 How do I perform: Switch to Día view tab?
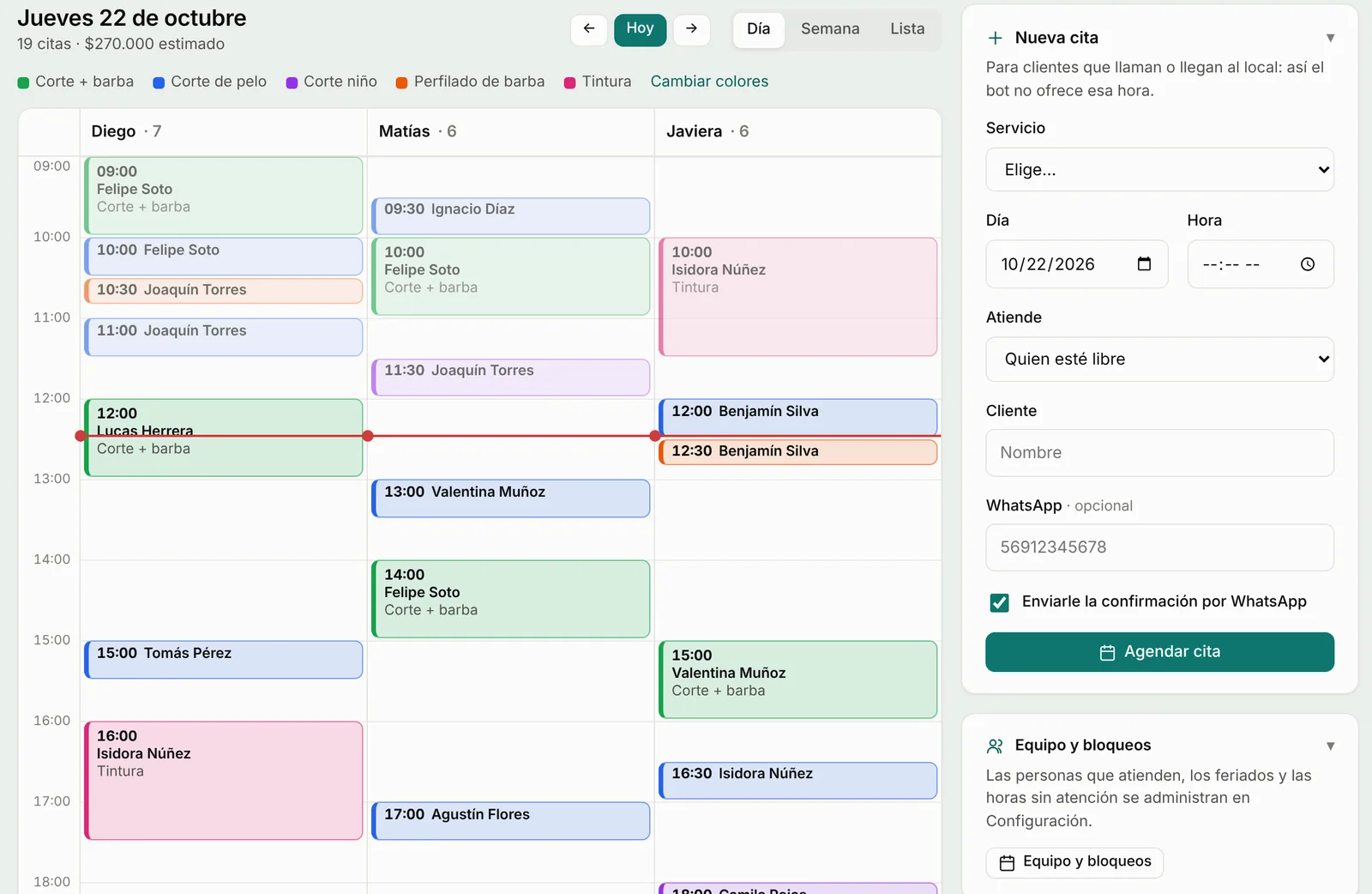pos(759,29)
